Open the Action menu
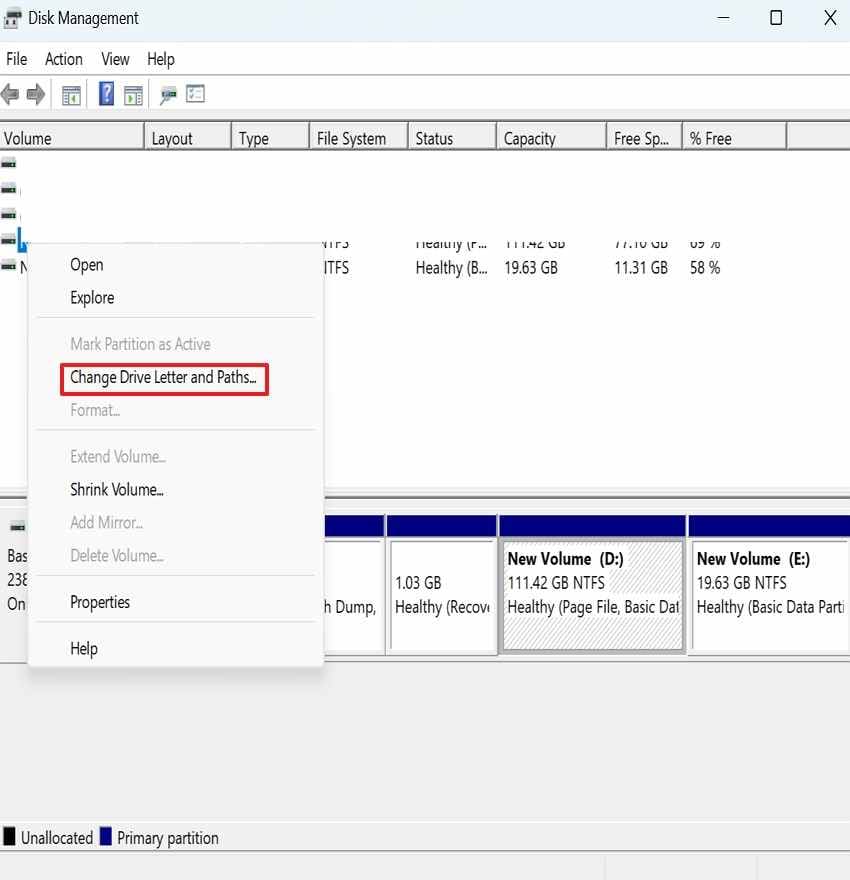Screen dimensions: 850x880 tap(64, 59)
